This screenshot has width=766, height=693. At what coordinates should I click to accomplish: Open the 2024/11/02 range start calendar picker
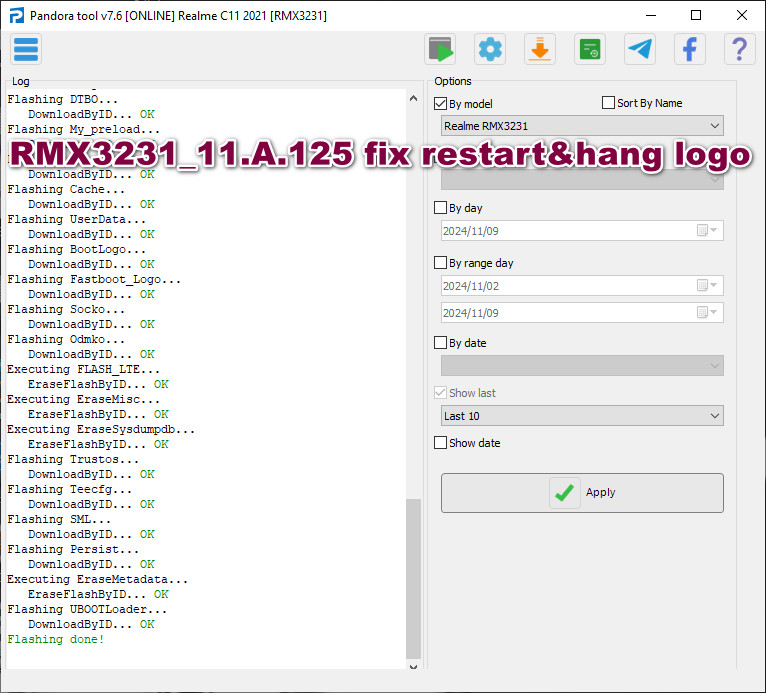pos(706,285)
